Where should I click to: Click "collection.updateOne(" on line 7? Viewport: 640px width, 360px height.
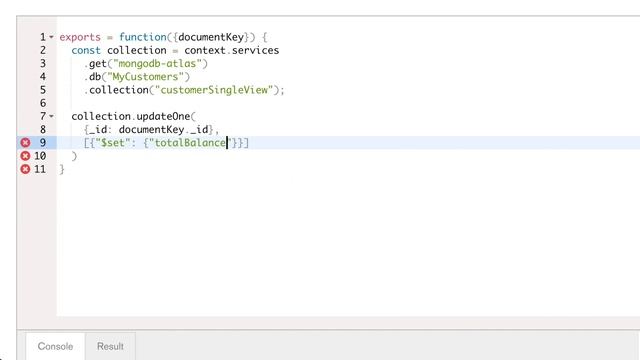click(133, 116)
